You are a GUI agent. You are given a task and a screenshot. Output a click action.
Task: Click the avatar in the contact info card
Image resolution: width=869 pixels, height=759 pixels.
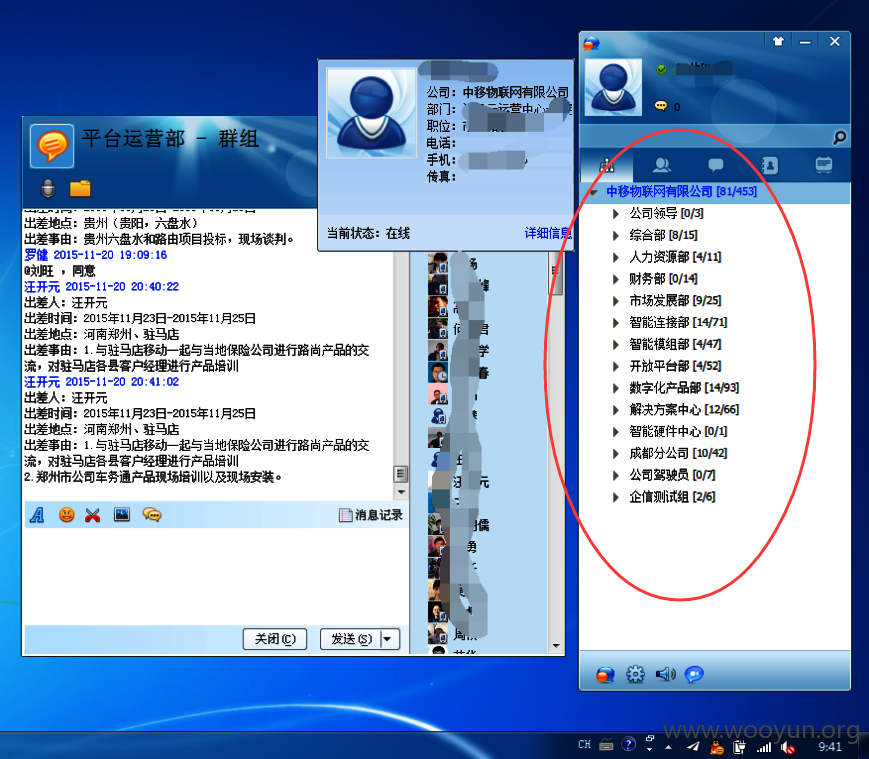(371, 114)
